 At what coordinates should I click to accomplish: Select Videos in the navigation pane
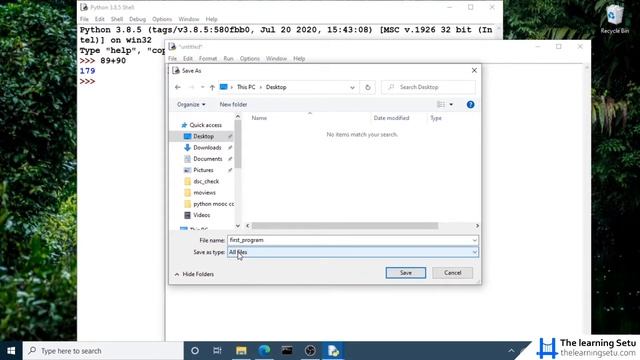[202, 215]
